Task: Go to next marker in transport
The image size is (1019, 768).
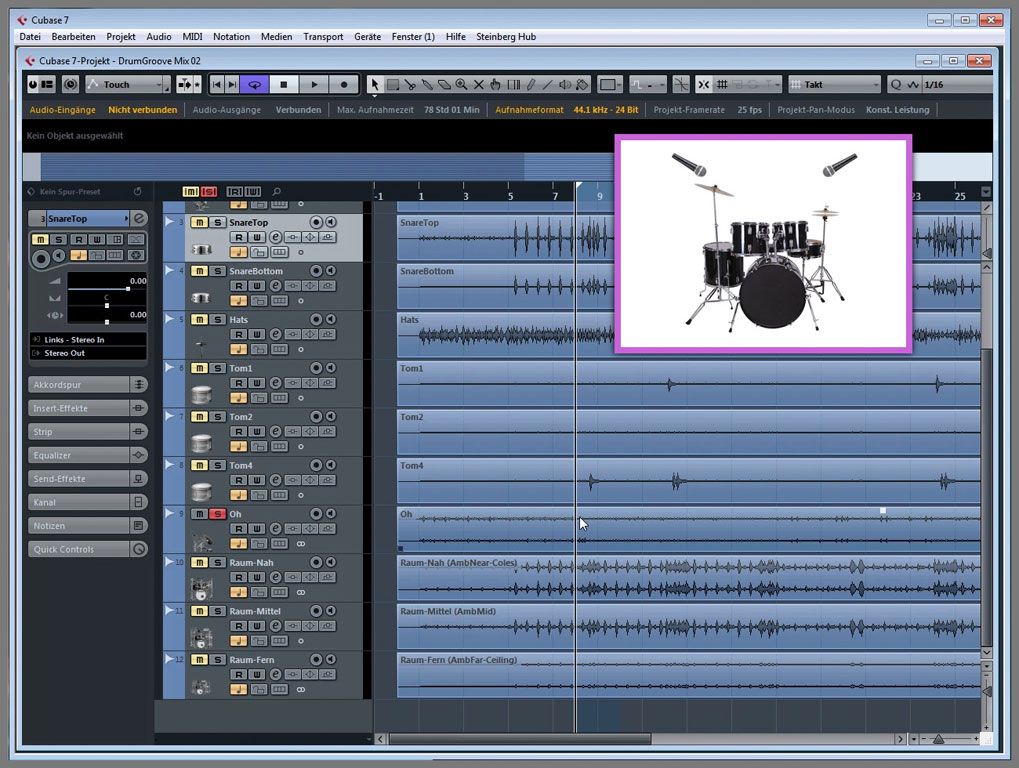Action: [232, 84]
